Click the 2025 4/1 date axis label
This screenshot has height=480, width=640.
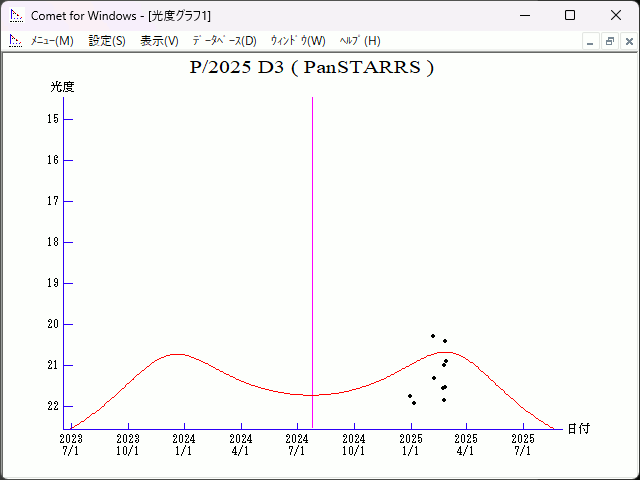[x=466, y=445]
